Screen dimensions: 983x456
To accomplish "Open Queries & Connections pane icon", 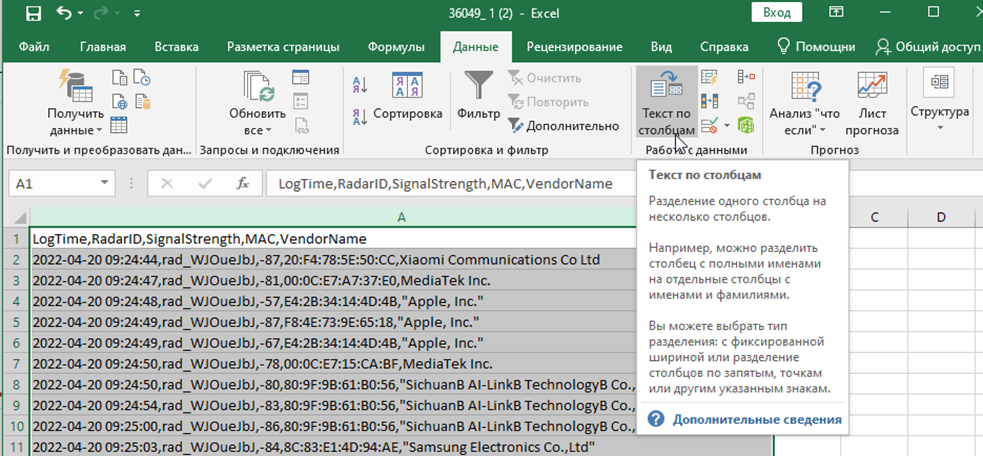I will [x=301, y=78].
